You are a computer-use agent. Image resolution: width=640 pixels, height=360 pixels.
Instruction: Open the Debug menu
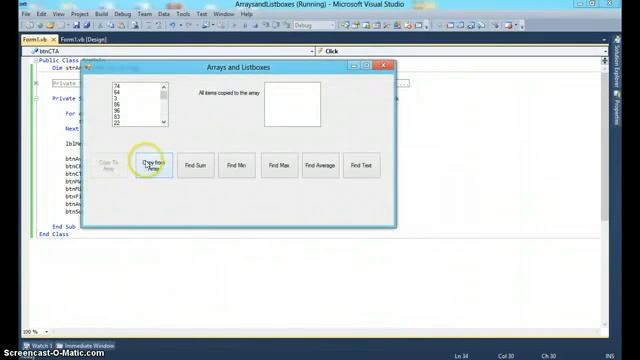(x=122, y=14)
